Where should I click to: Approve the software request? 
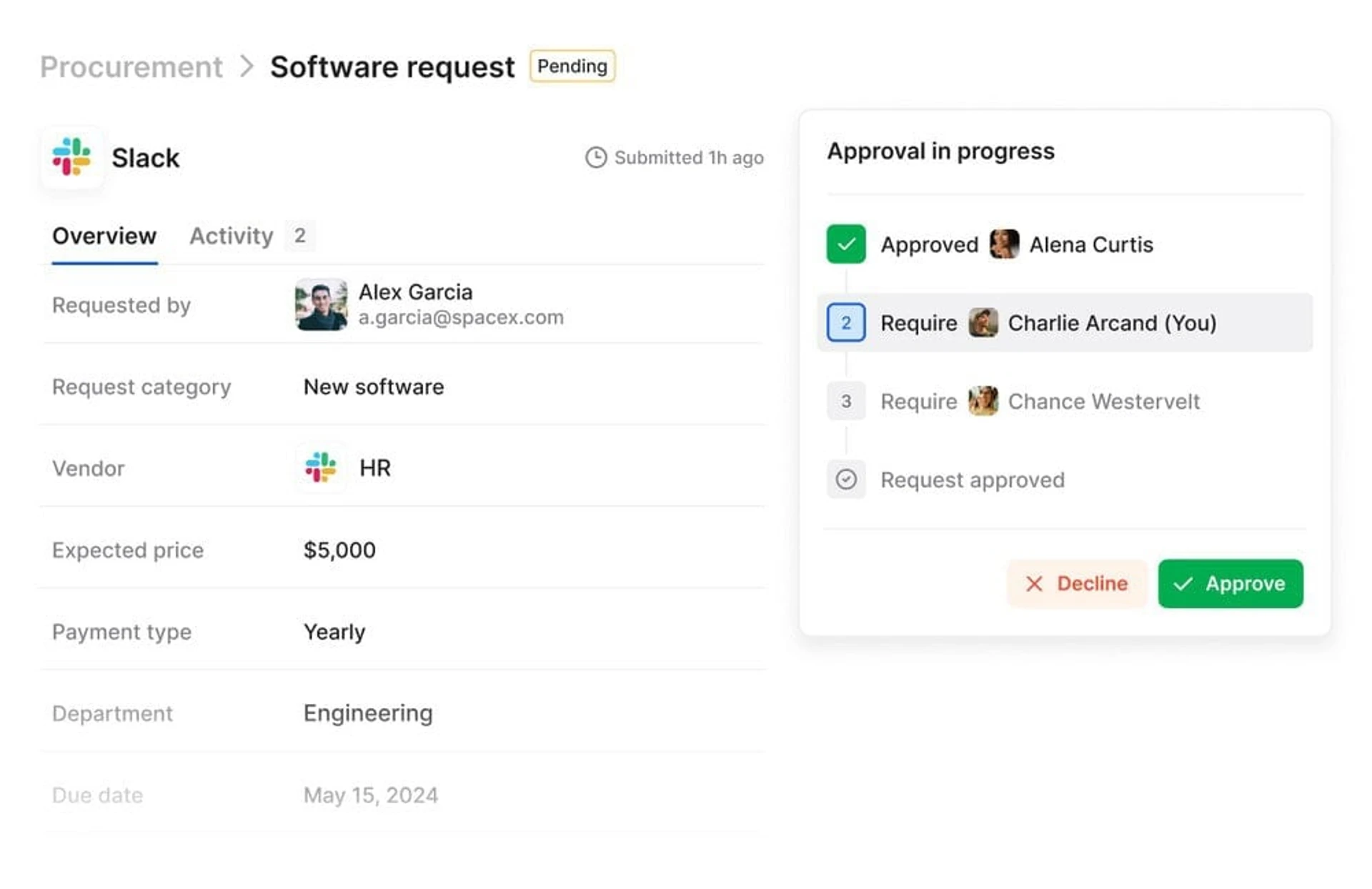coord(1231,584)
